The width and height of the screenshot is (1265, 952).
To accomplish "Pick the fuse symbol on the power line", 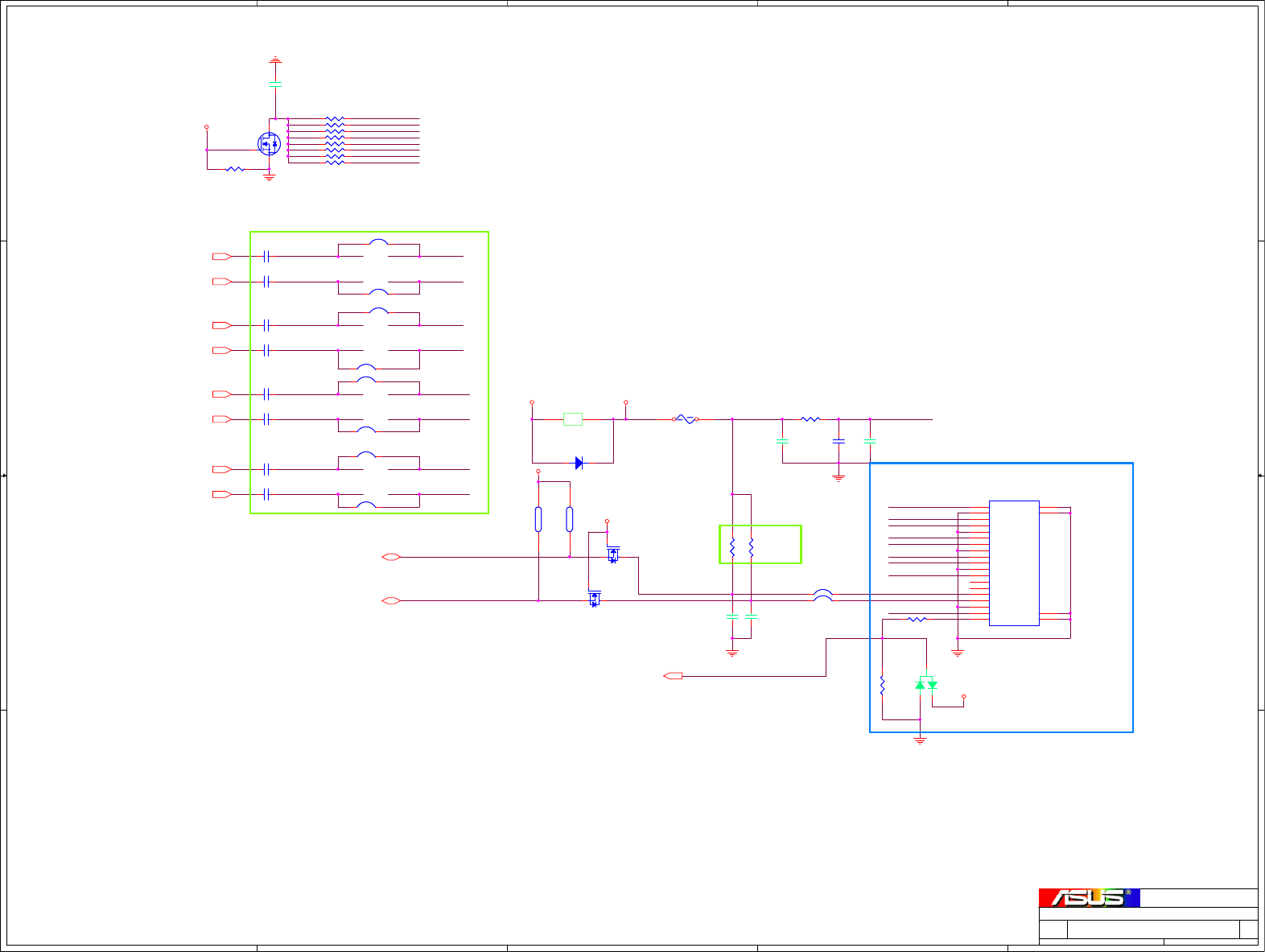I will 685,419.
